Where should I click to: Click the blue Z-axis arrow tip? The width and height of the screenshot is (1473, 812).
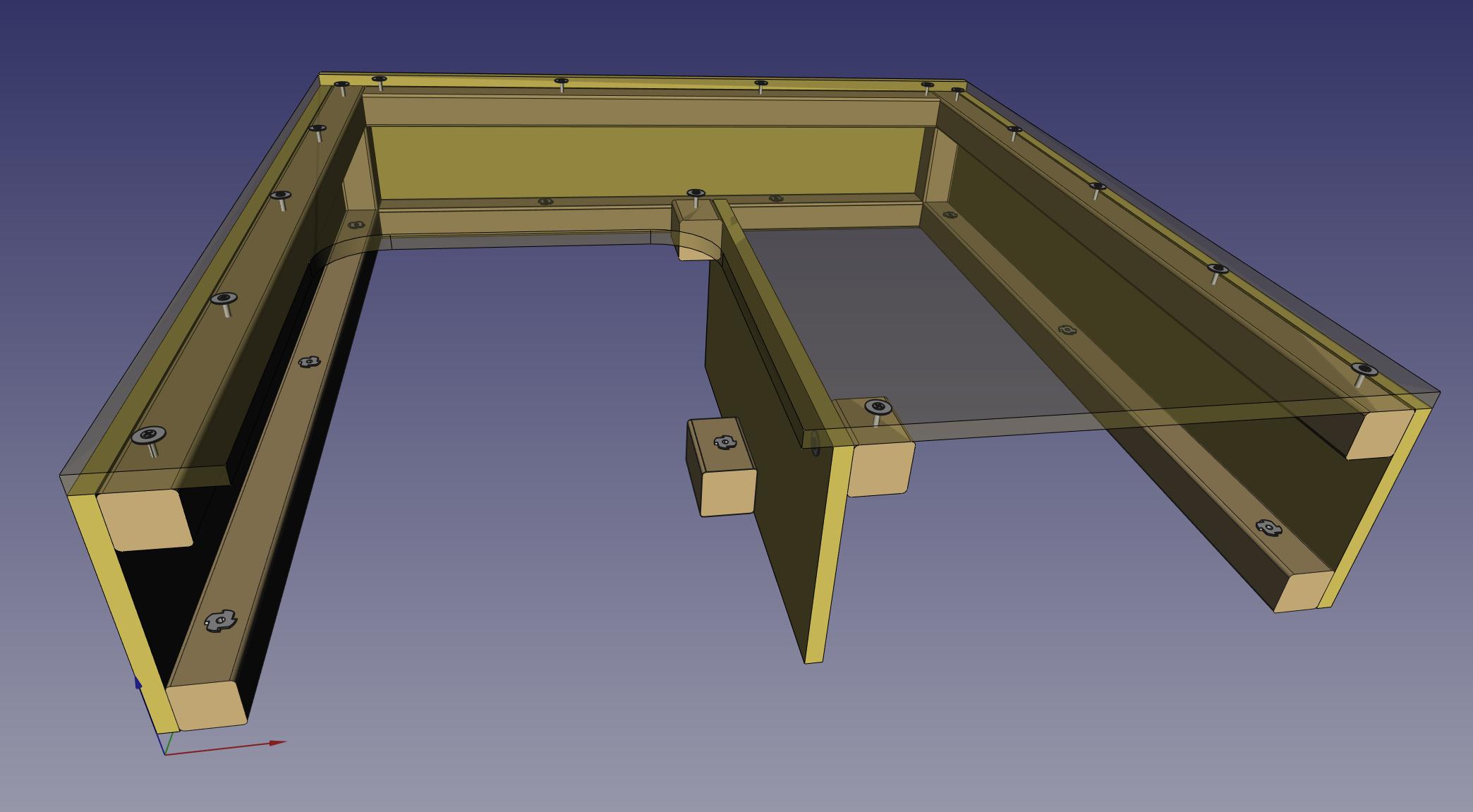click(138, 681)
